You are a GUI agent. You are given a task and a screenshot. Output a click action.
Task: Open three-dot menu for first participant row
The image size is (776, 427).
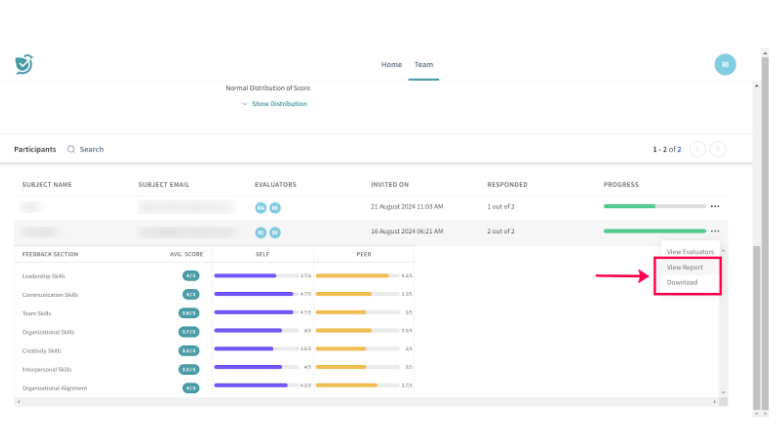click(x=715, y=206)
